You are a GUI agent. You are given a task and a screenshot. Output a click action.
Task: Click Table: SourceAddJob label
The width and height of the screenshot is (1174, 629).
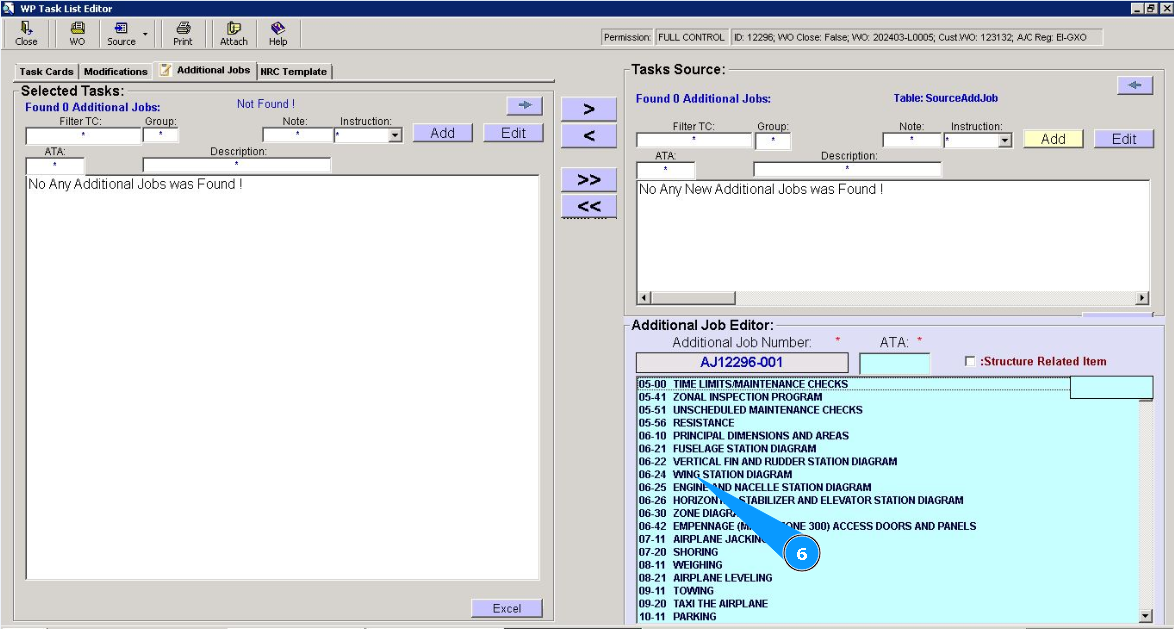pos(946,98)
